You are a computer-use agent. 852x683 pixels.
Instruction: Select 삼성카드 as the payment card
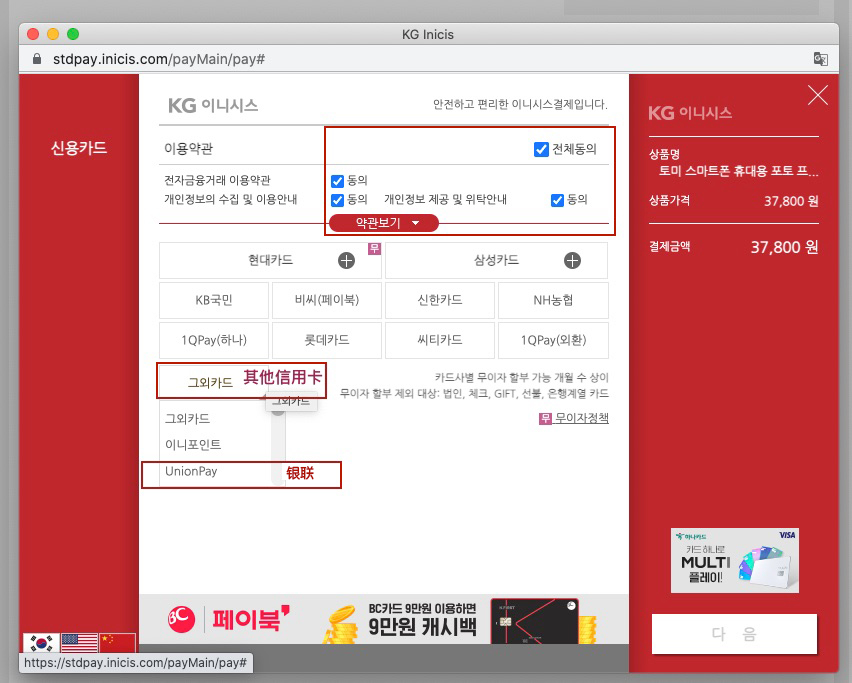(497, 261)
